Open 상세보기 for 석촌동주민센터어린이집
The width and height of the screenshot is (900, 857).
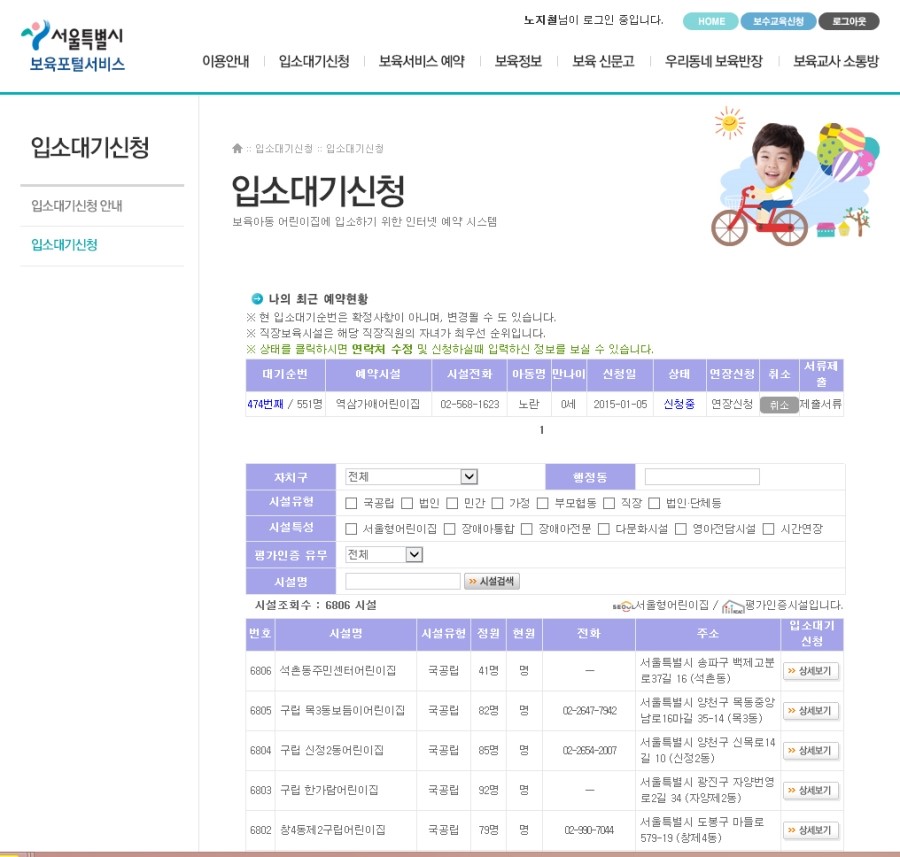(x=810, y=671)
